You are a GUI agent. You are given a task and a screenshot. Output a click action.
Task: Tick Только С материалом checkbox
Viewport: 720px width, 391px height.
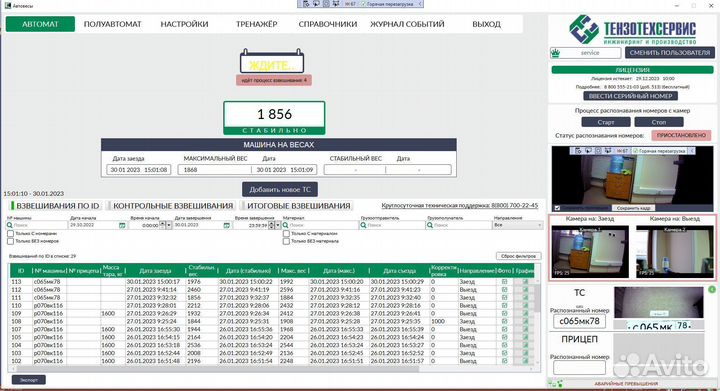coord(286,234)
